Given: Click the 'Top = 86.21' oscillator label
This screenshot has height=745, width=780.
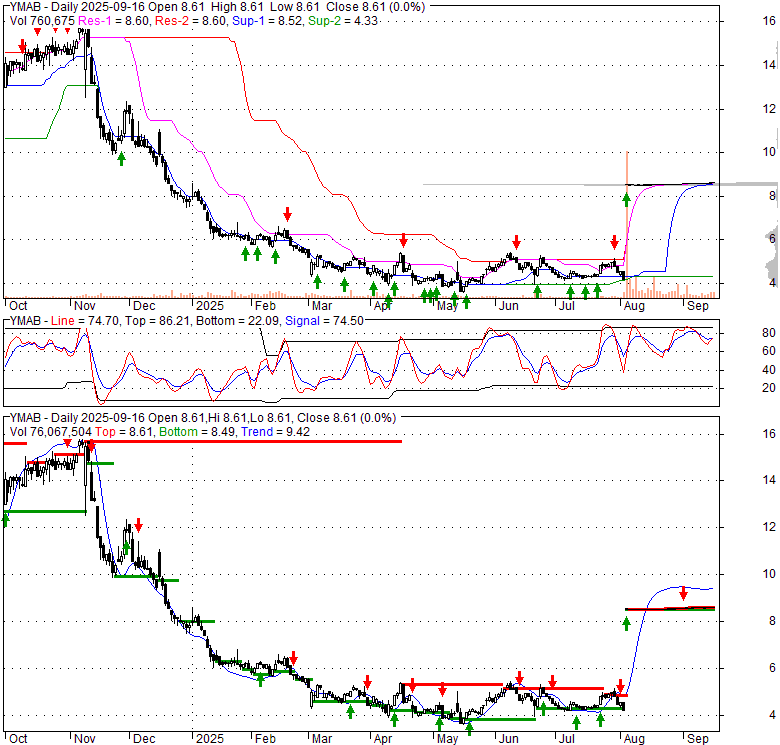Looking at the screenshot, I should 158,321.
